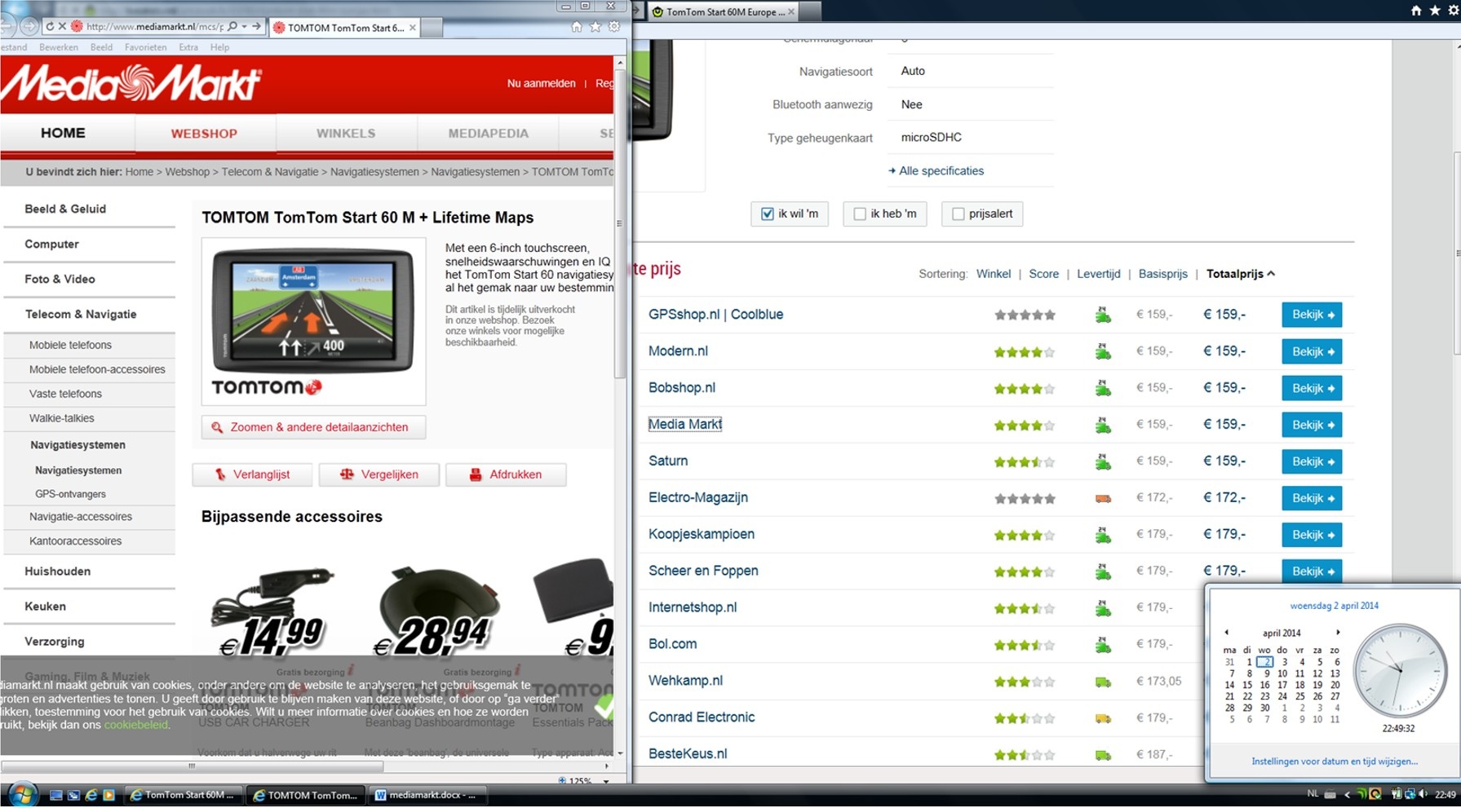
Task: Click the orange delivery icon for Electro-Magazijn
Action: pyautogui.click(x=1103, y=498)
